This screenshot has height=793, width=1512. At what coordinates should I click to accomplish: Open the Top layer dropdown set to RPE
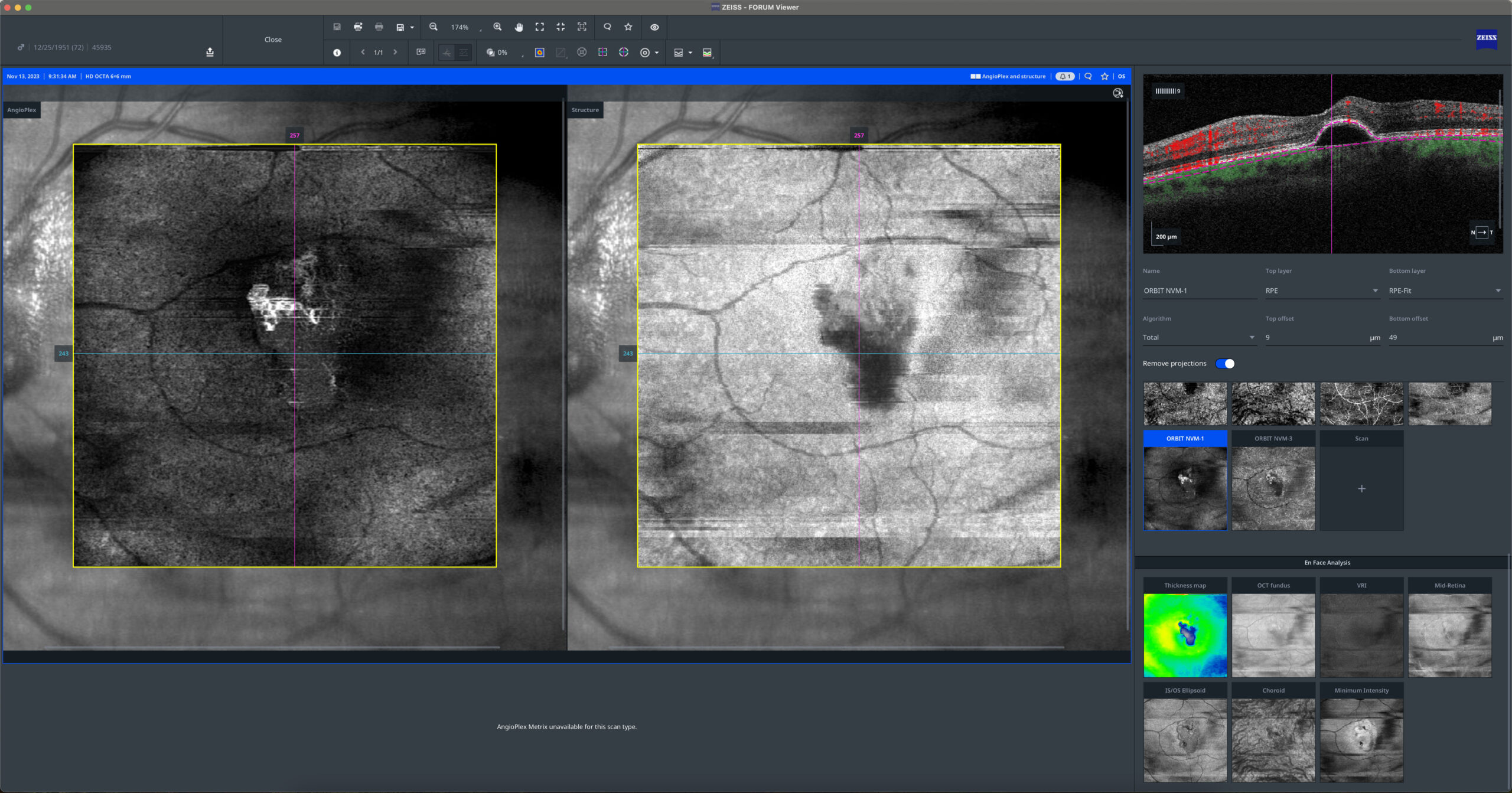[1322, 291]
